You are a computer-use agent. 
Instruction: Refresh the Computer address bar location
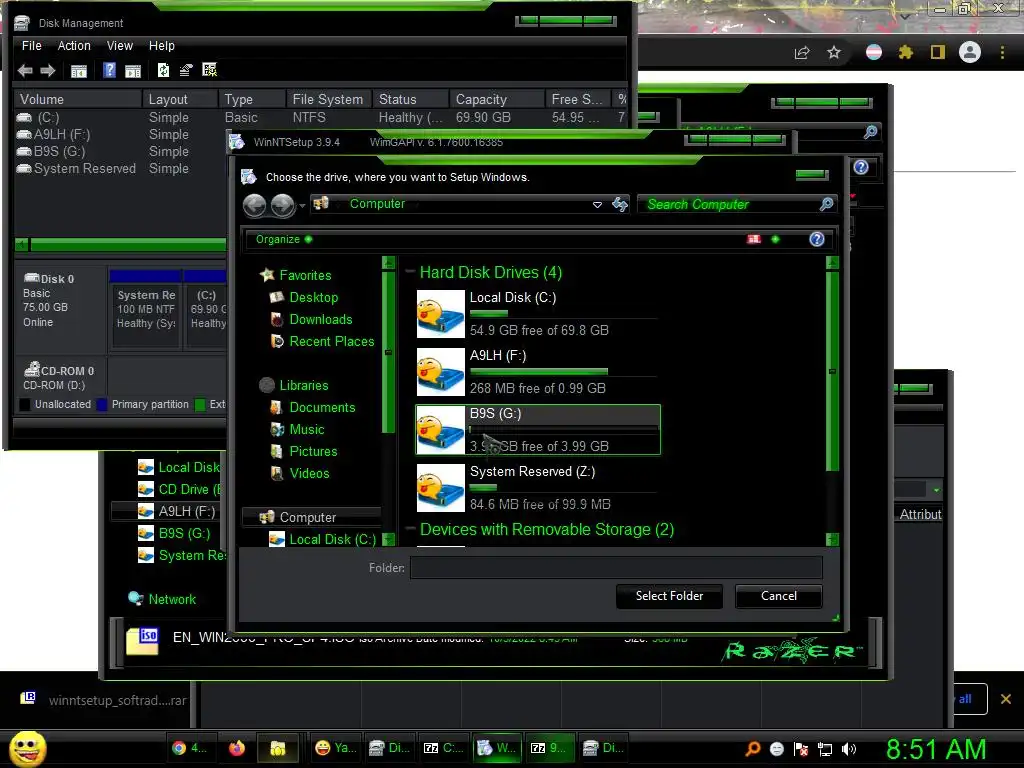click(x=620, y=204)
